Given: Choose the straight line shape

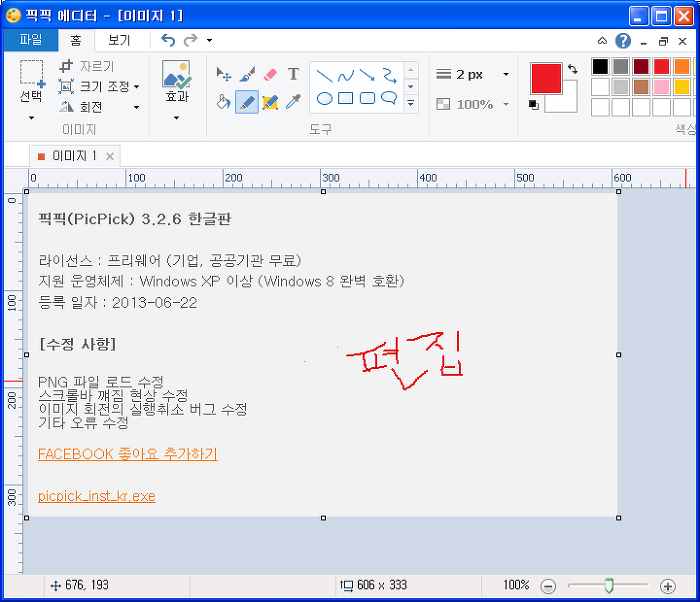Looking at the screenshot, I should click(x=324, y=75).
